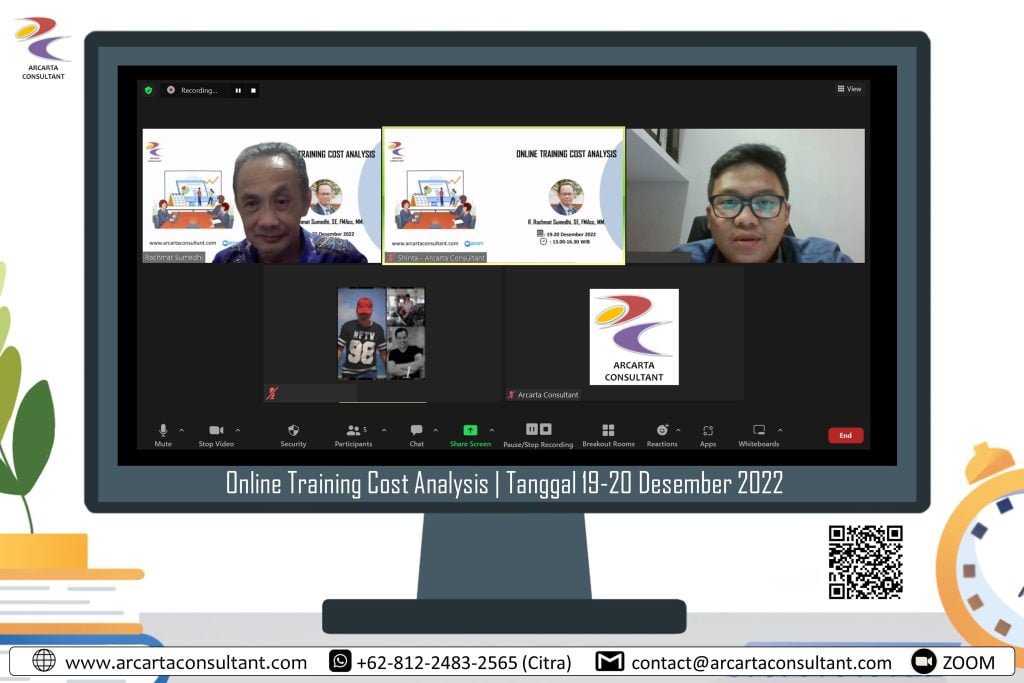Open the Chat panel
The height and width of the screenshot is (683, 1024).
[x=416, y=431]
